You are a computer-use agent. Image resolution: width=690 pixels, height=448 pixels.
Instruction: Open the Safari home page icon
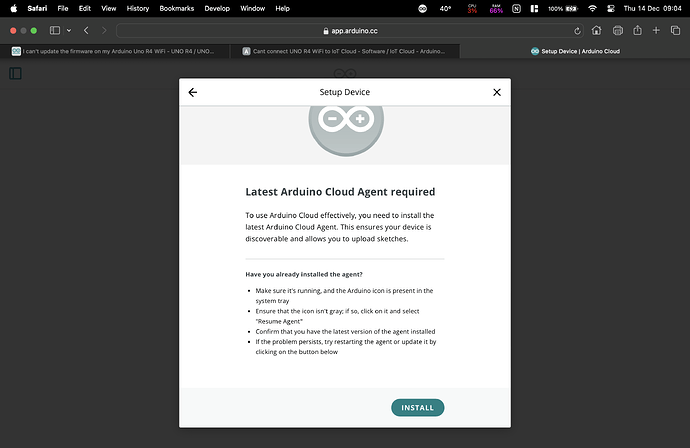(596, 30)
